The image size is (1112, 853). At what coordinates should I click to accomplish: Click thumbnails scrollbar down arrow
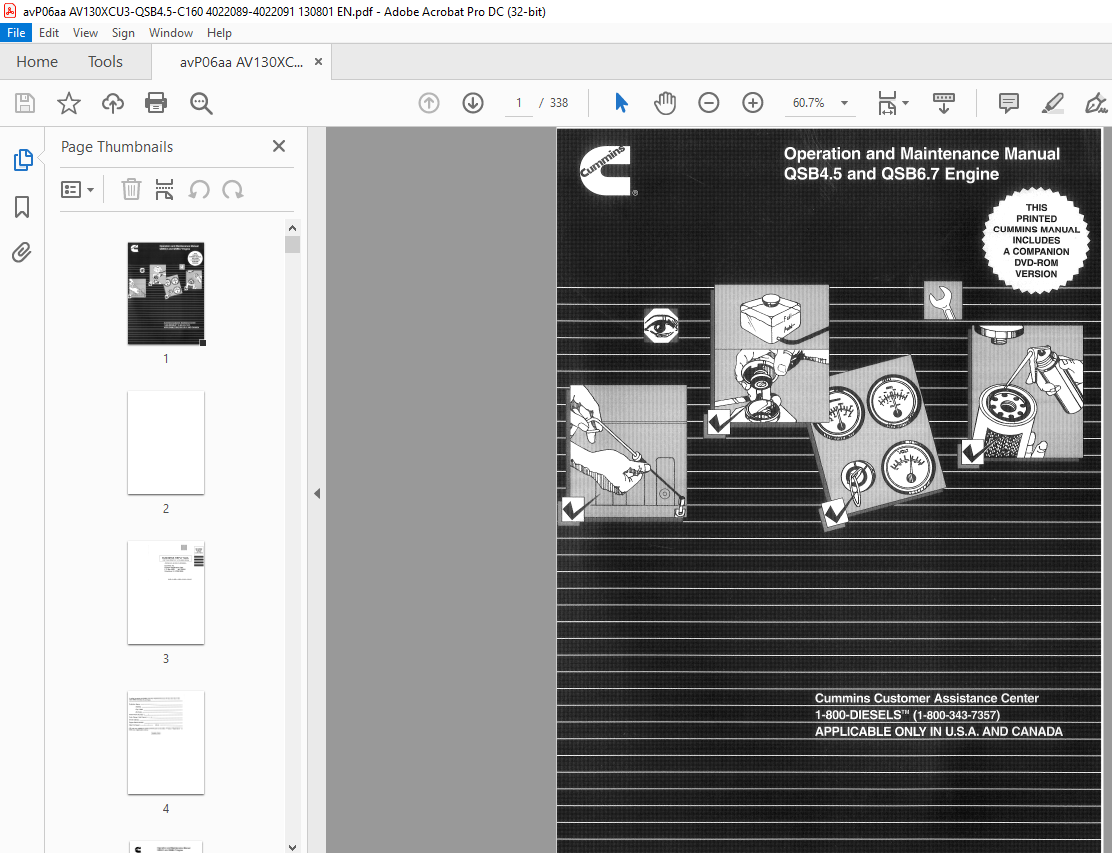pyautogui.click(x=292, y=847)
